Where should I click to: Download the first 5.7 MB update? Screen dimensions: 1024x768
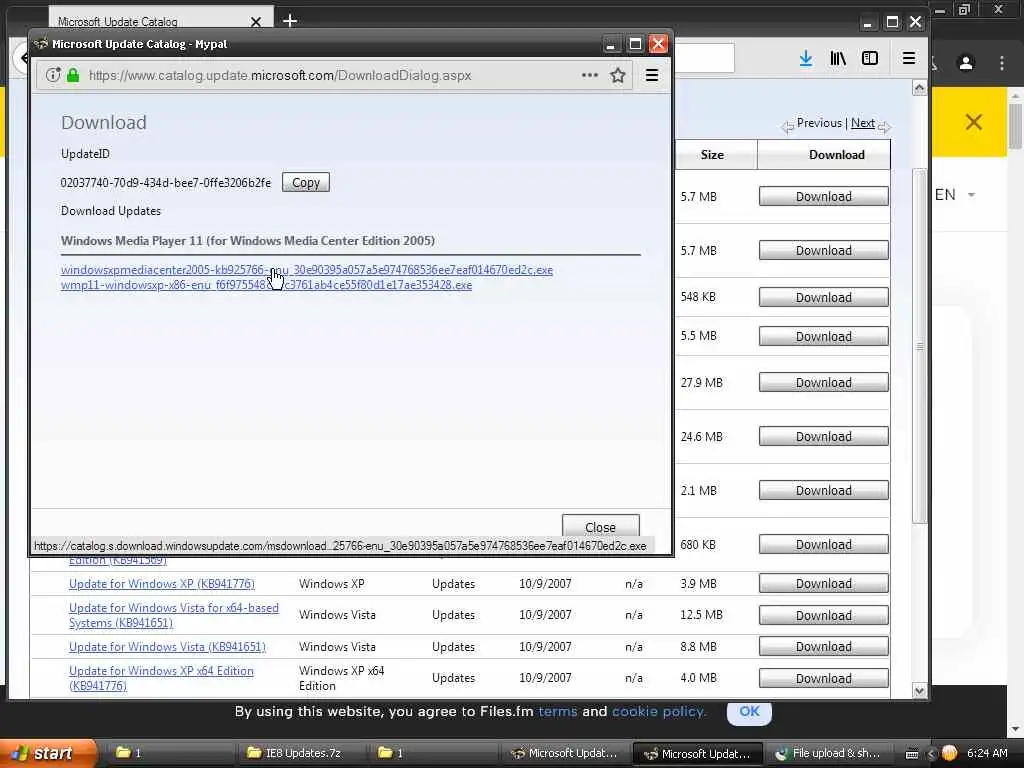(824, 197)
